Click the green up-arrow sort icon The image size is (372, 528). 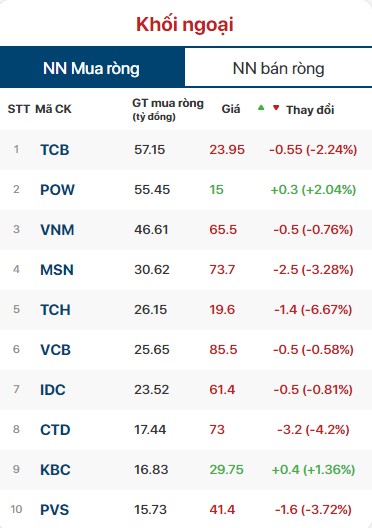[261, 108]
